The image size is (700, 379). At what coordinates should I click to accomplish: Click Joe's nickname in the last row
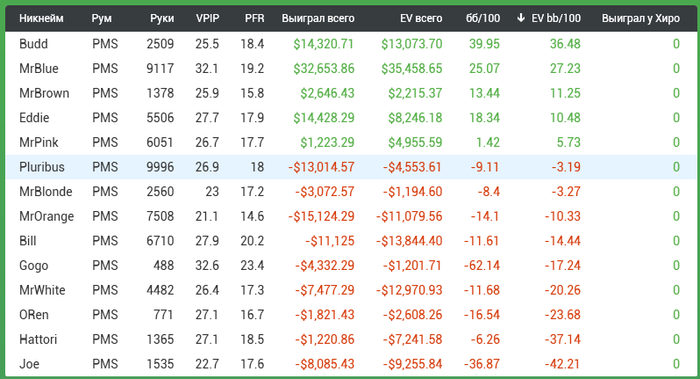pos(29,364)
